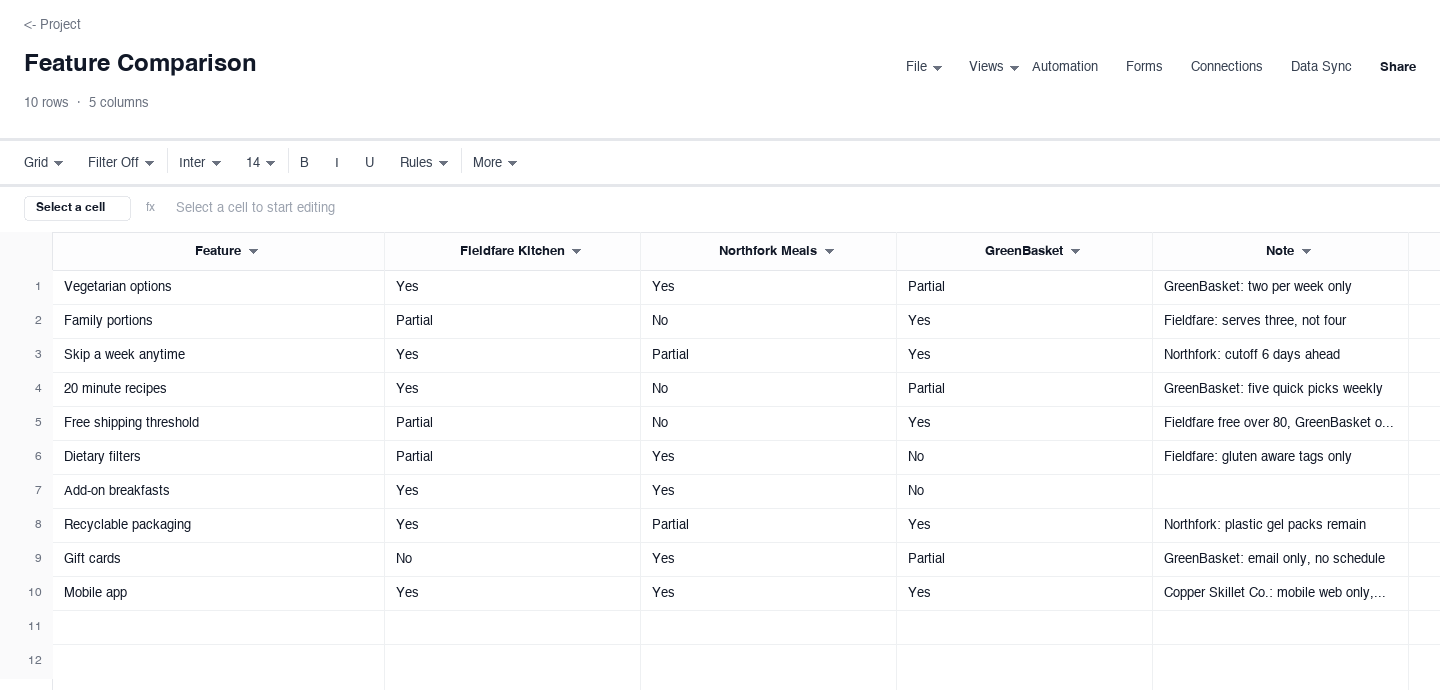Open the Note column header arrow

click(1306, 252)
